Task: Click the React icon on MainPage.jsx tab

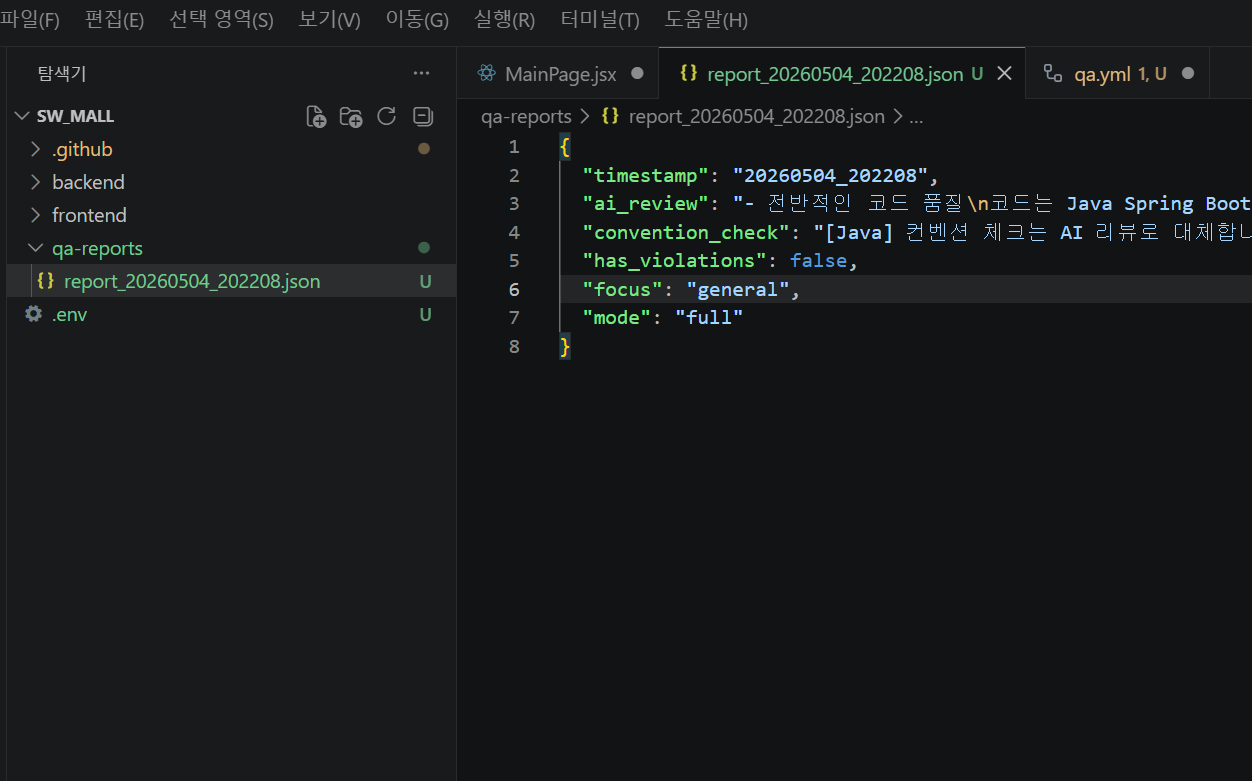Action: point(487,73)
